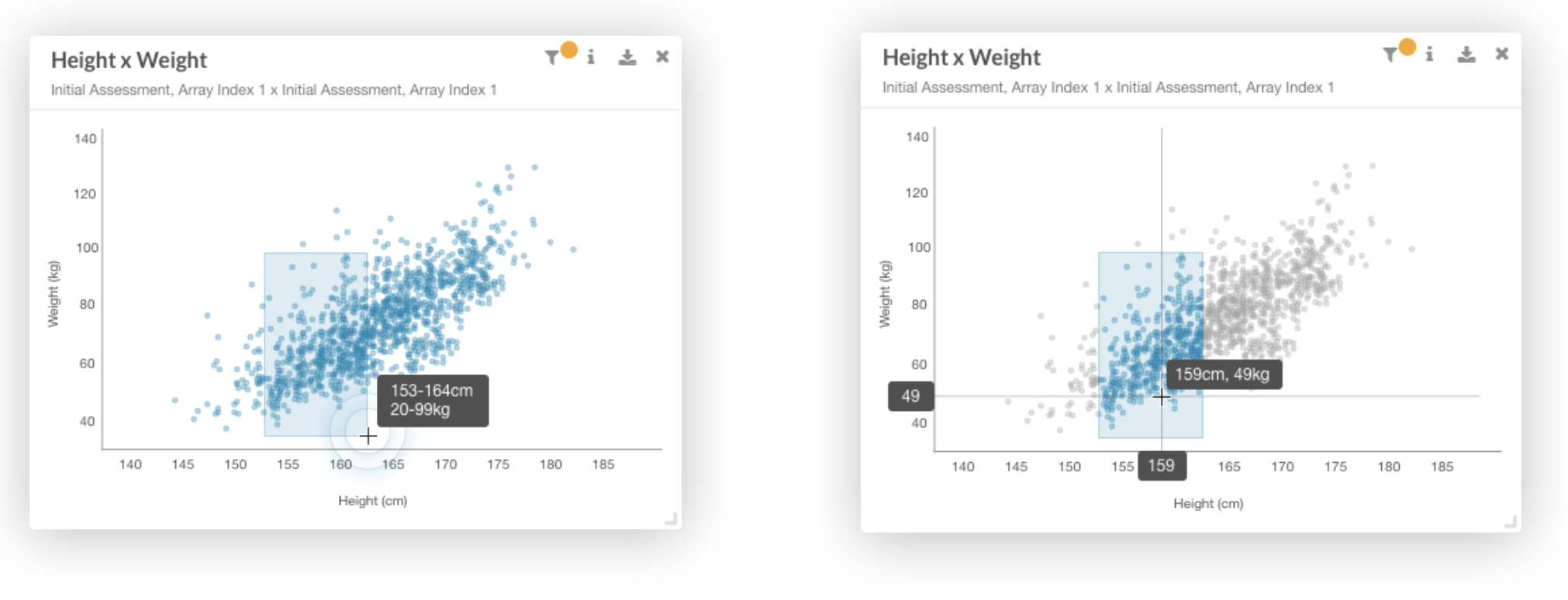Click the resize handle of right panel
Screen dimensions: 1568x600
[1511, 522]
